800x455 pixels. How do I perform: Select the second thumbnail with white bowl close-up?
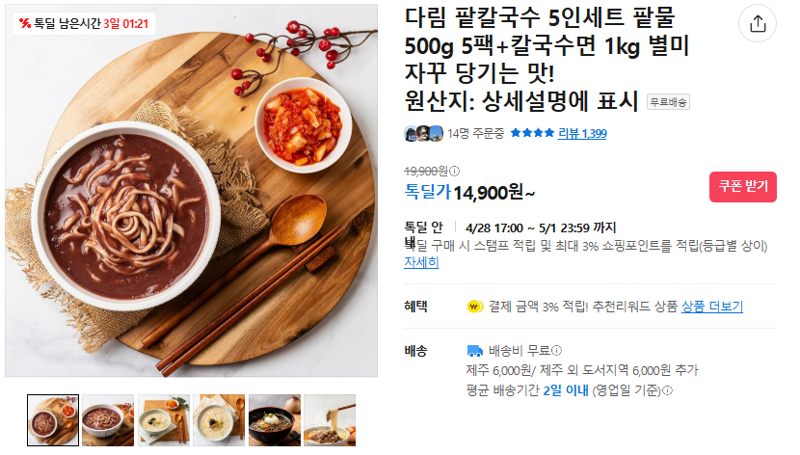(x=108, y=420)
